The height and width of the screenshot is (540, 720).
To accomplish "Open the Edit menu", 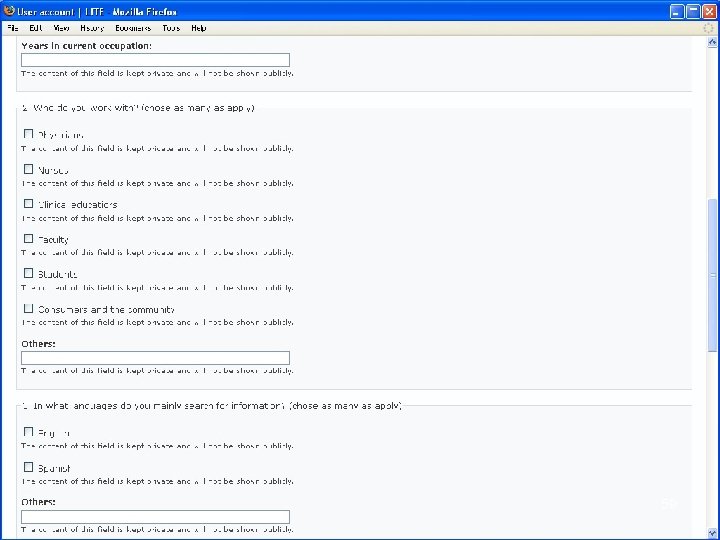I will (36, 28).
